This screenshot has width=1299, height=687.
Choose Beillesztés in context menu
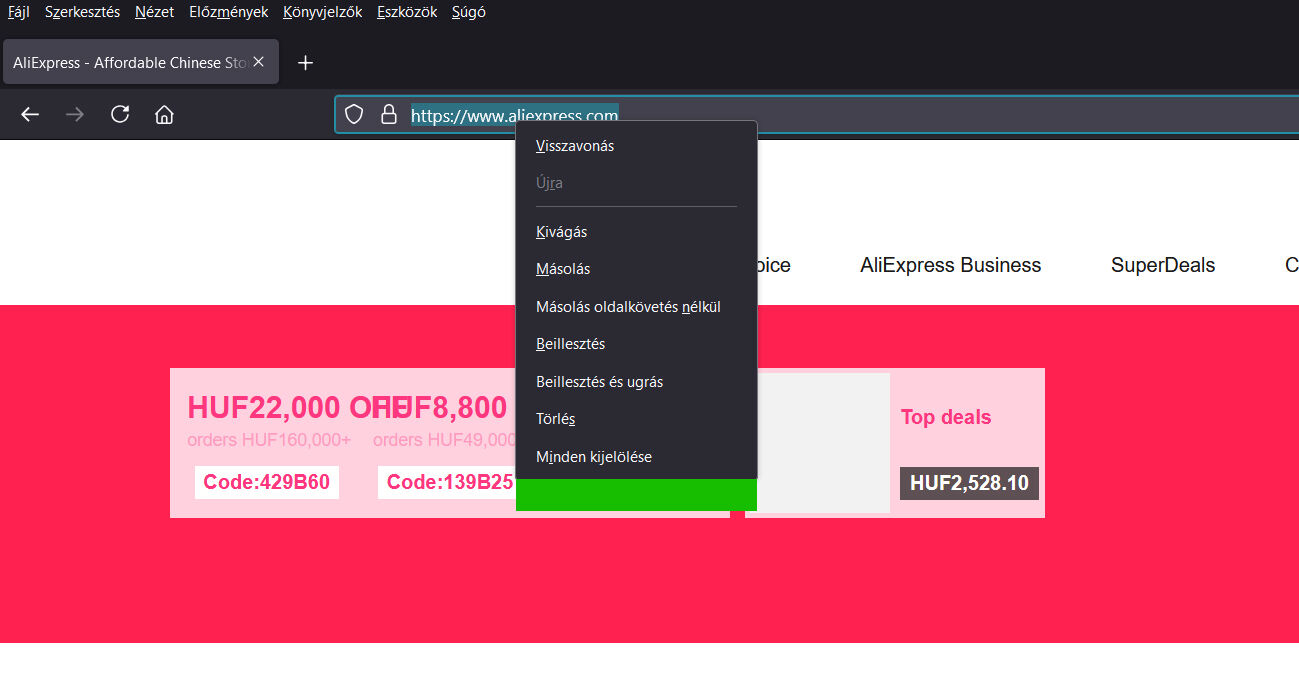pos(636,344)
